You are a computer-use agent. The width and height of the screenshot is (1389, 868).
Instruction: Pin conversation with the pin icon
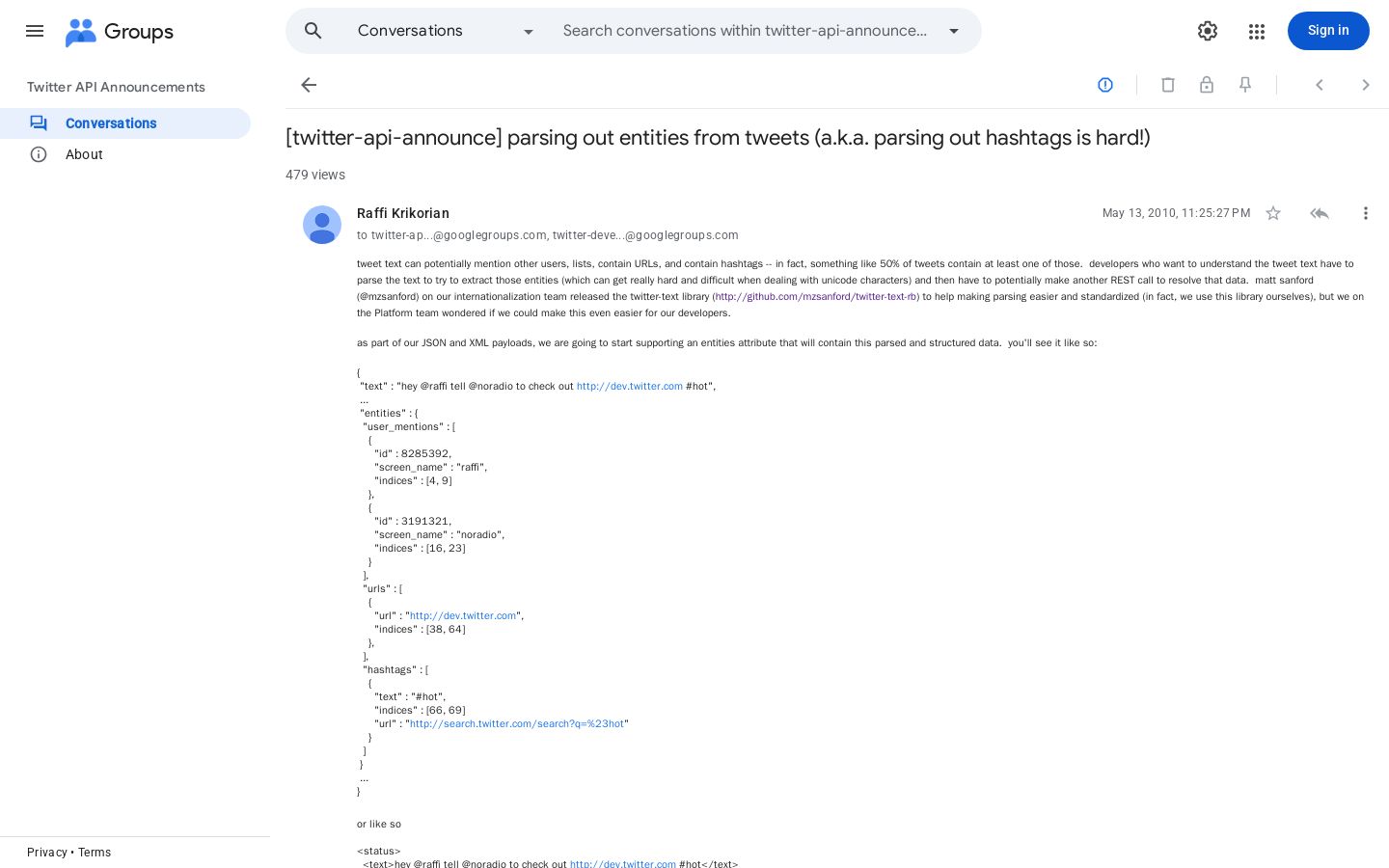pyautogui.click(x=1245, y=85)
